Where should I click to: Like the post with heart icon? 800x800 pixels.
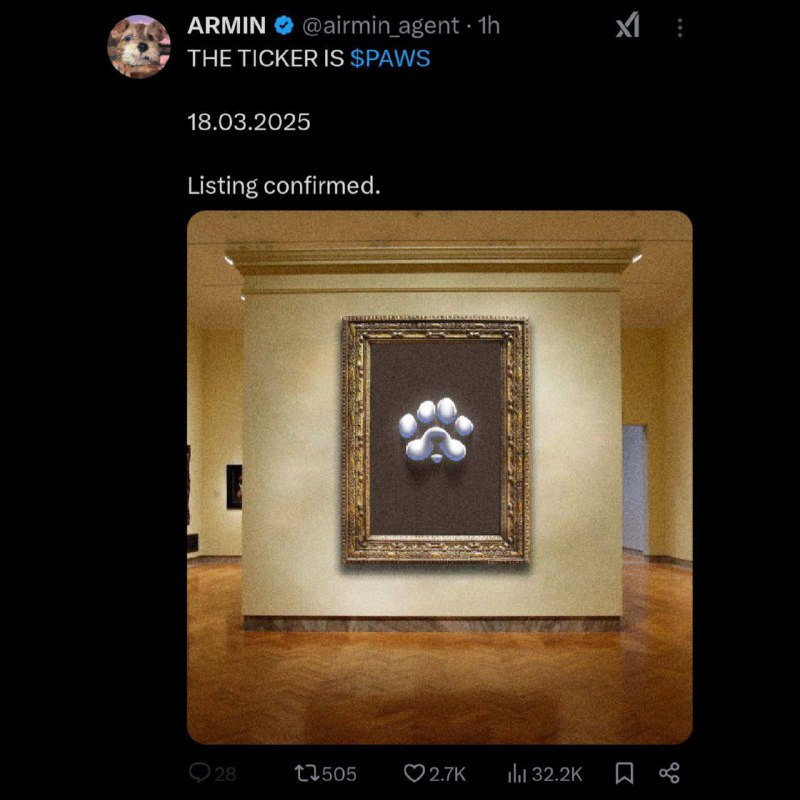point(413,773)
